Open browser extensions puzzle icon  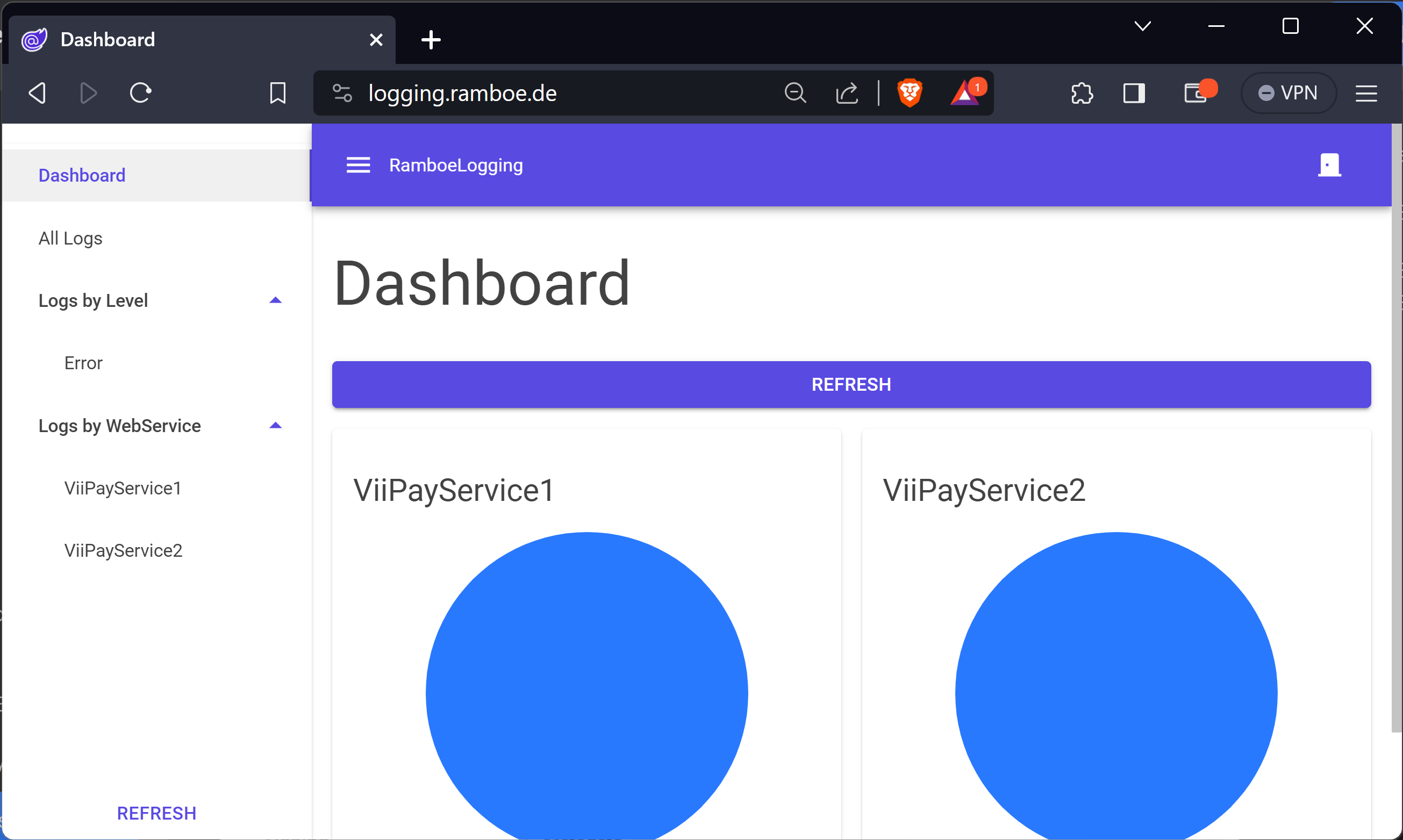[1082, 93]
